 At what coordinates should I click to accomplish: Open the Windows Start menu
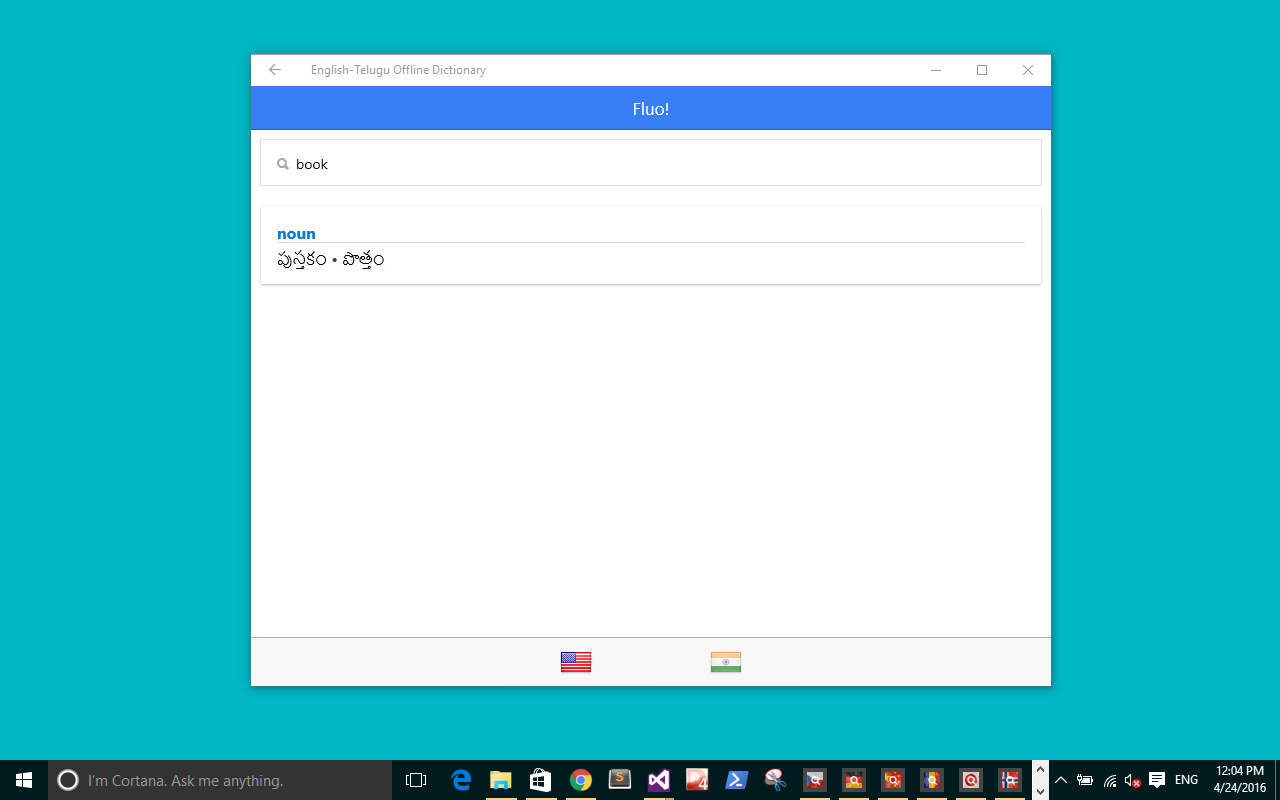click(24, 780)
